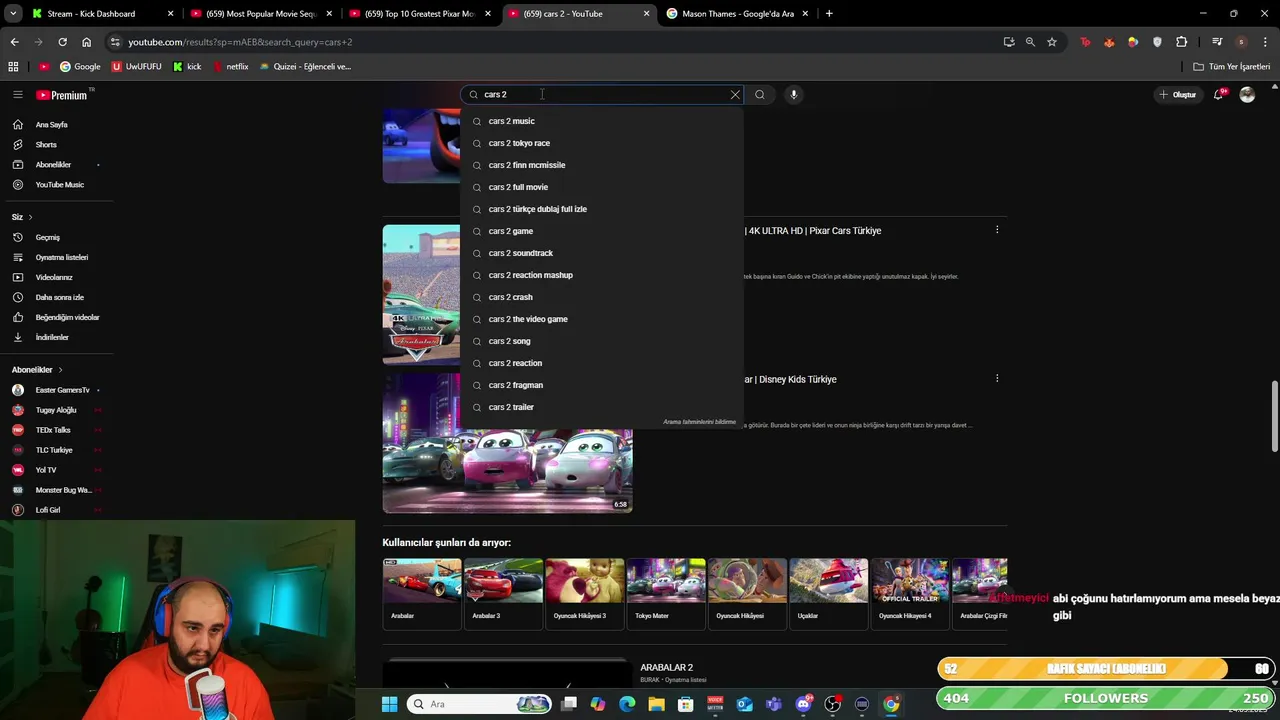
Task: Click 'Arama tahminlerini bildirme' report link
Action: pyautogui.click(x=699, y=422)
